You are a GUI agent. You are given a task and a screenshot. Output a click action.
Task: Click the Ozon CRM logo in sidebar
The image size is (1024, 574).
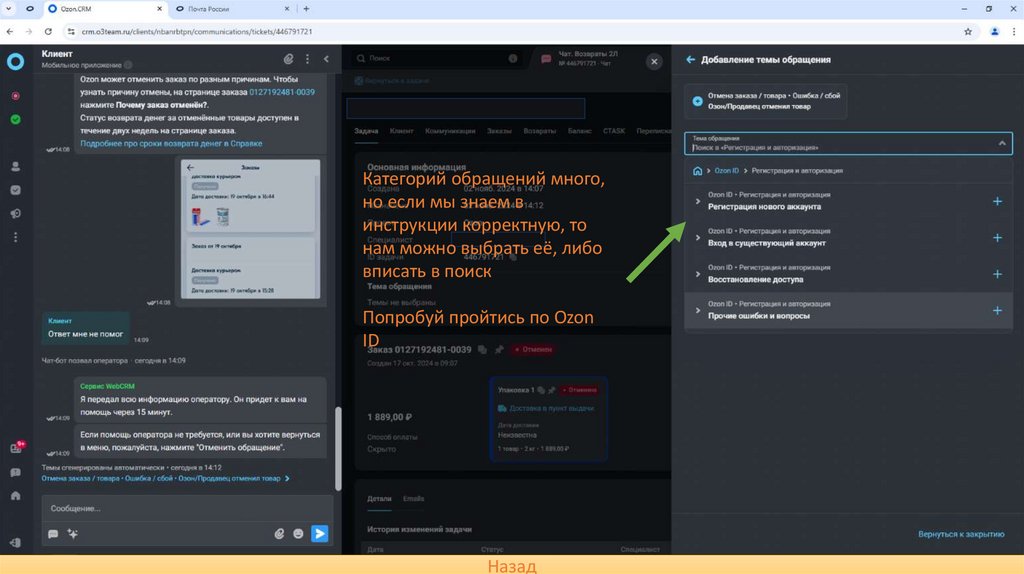click(16, 61)
